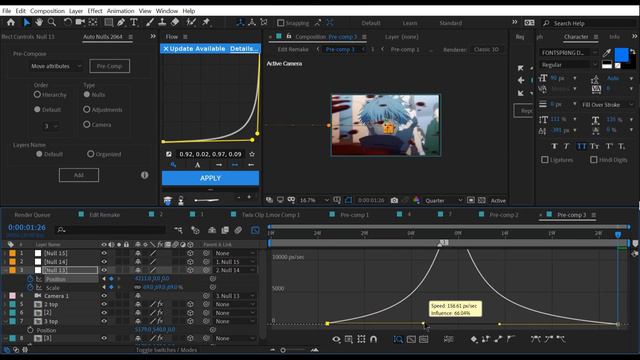Click Choose graph type eye icon
640x360 pixels.
coord(336,339)
